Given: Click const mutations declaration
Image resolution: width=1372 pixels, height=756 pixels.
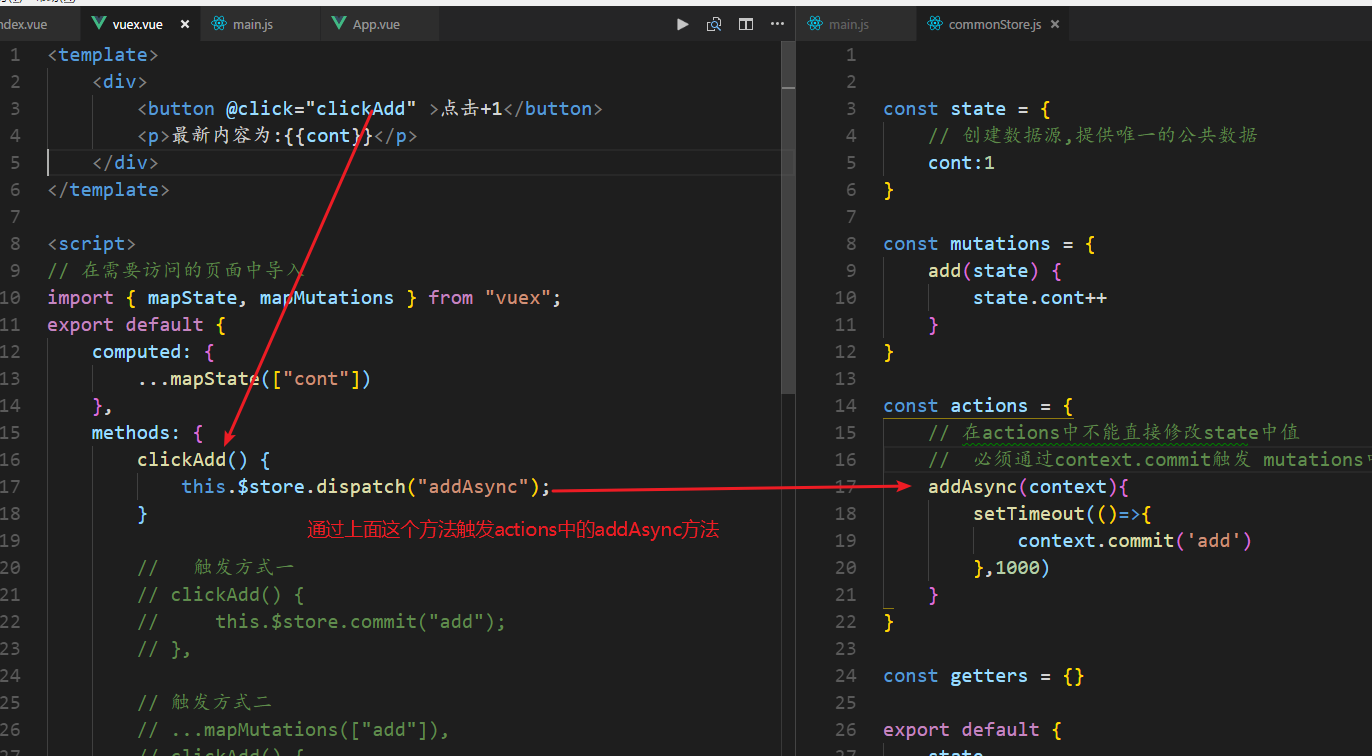Looking at the screenshot, I should (990, 243).
